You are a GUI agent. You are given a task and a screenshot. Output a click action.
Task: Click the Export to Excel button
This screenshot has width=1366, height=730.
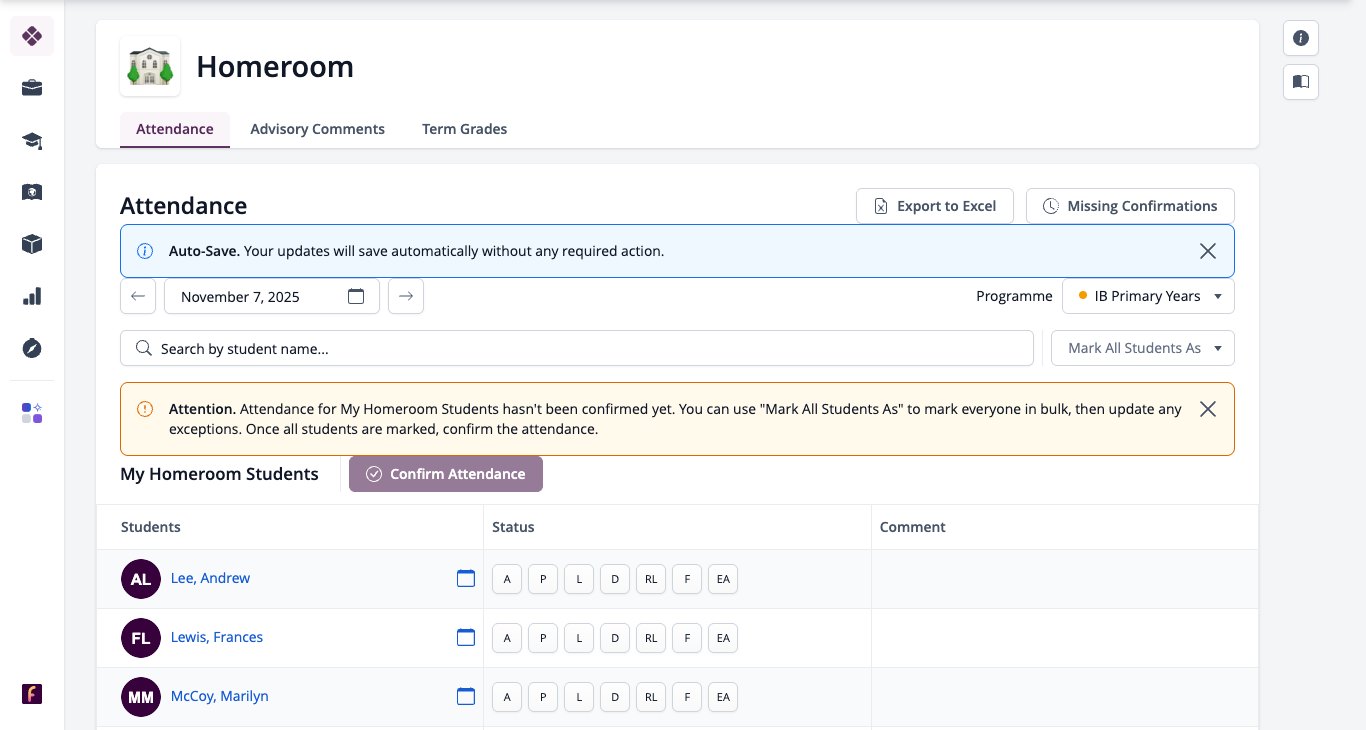click(x=935, y=206)
